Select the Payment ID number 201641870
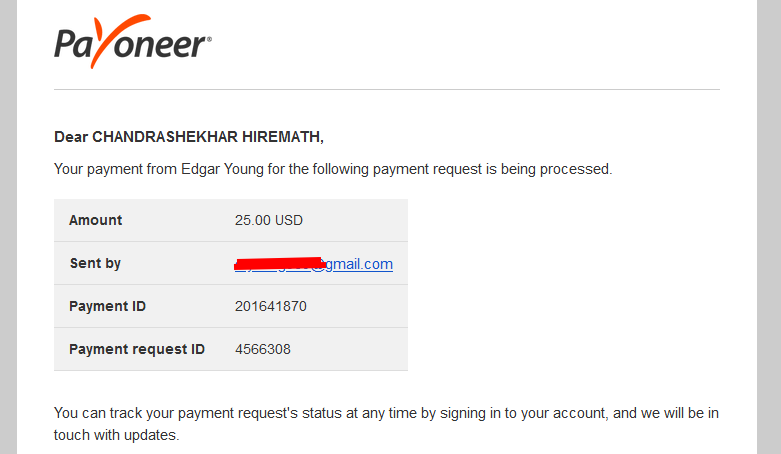This screenshot has height=454, width=781. [x=270, y=306]
